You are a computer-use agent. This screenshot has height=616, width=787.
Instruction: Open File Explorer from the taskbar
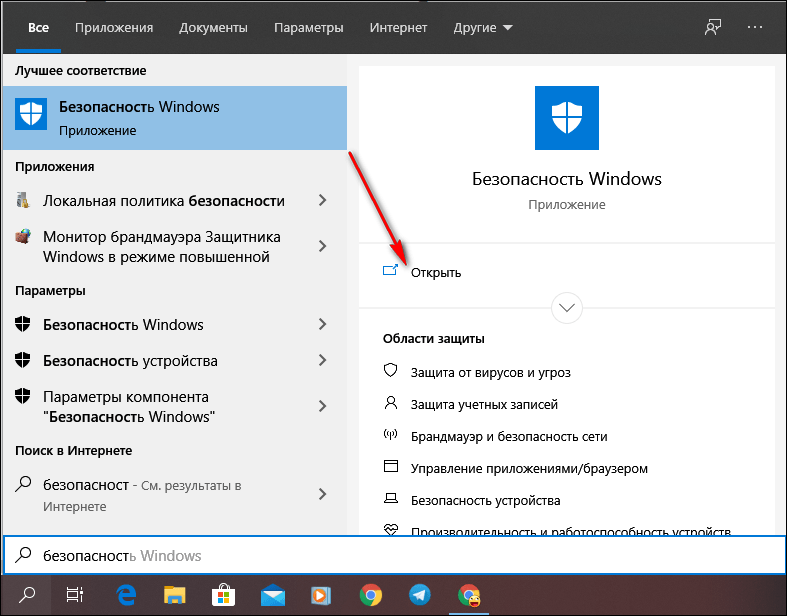coord(175,595)
